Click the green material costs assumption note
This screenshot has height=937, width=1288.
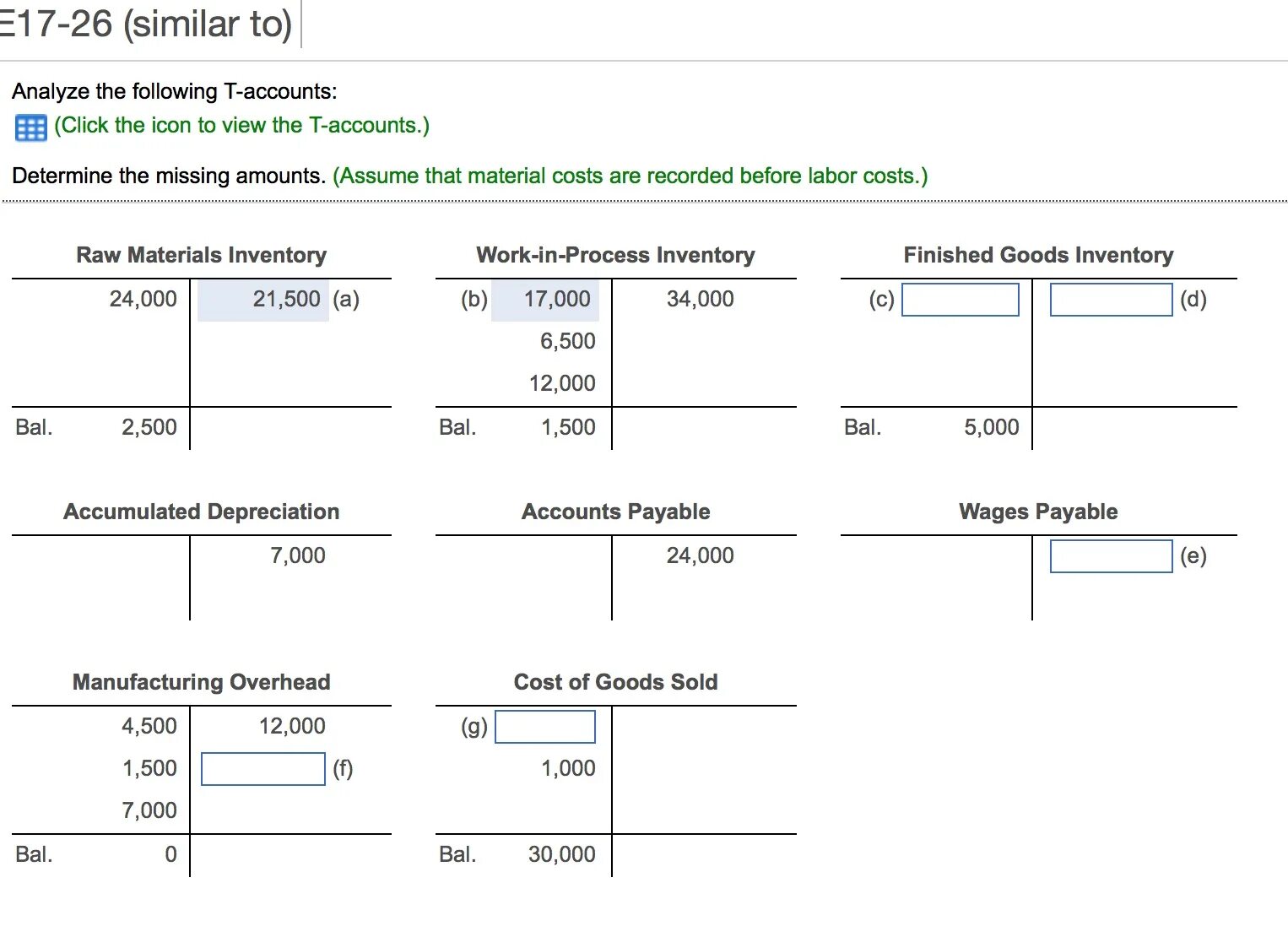(x=630, y=176)
